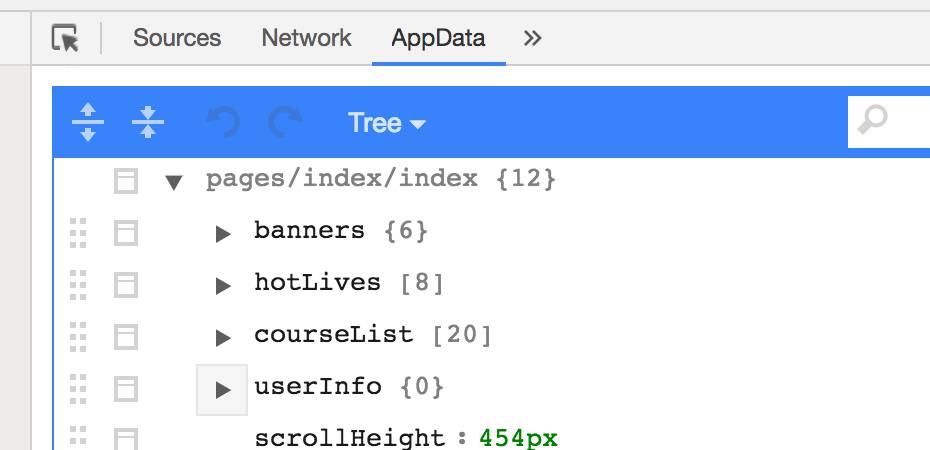Switch to the Sources tab

pos(177,38)
